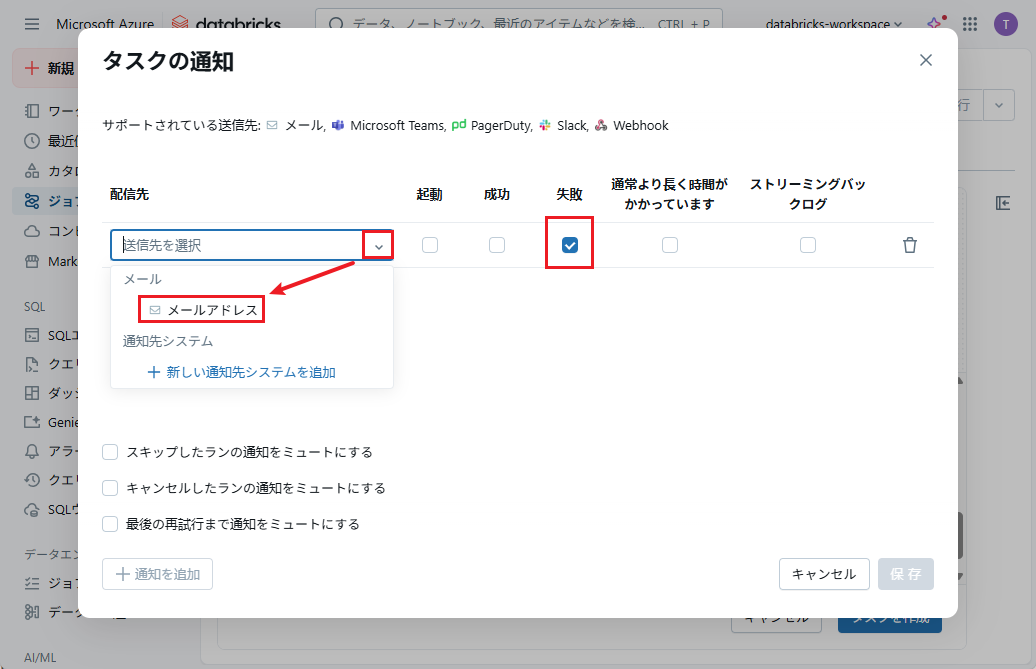Click the メール group header in dropdown
Viewport: 1036px width, 669px height.
coord(143,279)
